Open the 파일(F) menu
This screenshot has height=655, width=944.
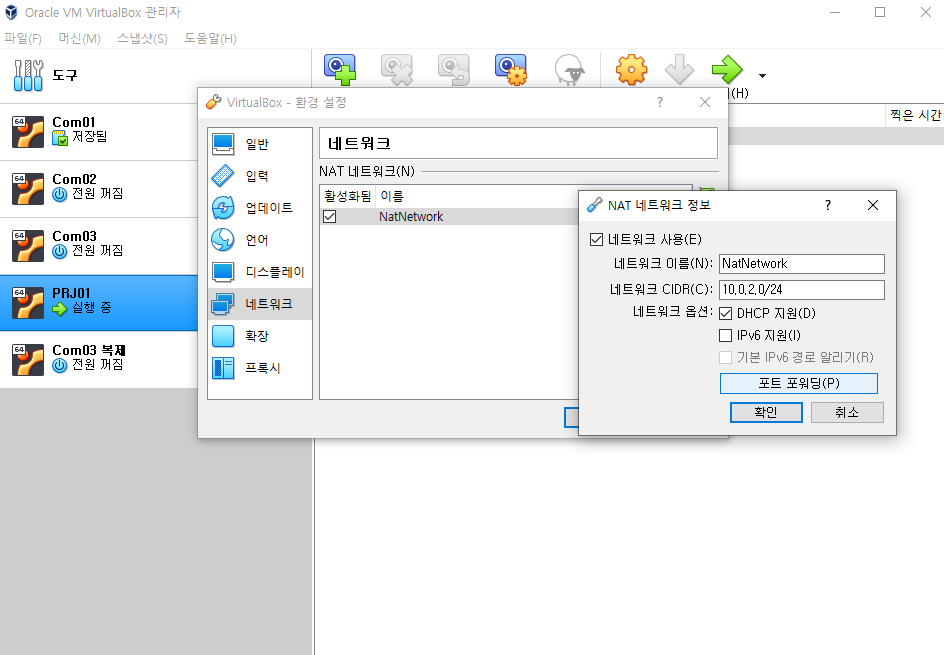(23, 39)
